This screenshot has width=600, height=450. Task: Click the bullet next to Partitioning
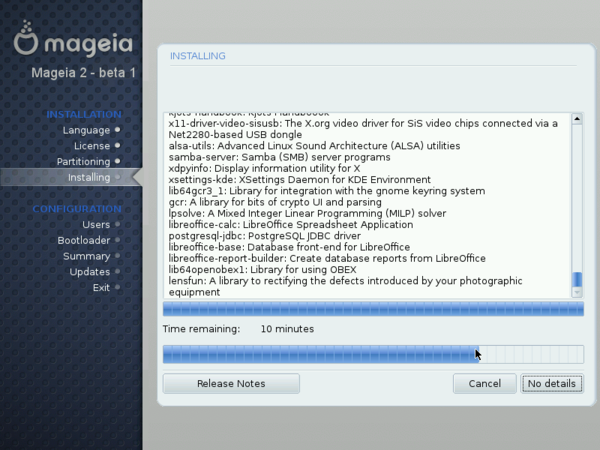click(117, 161)
